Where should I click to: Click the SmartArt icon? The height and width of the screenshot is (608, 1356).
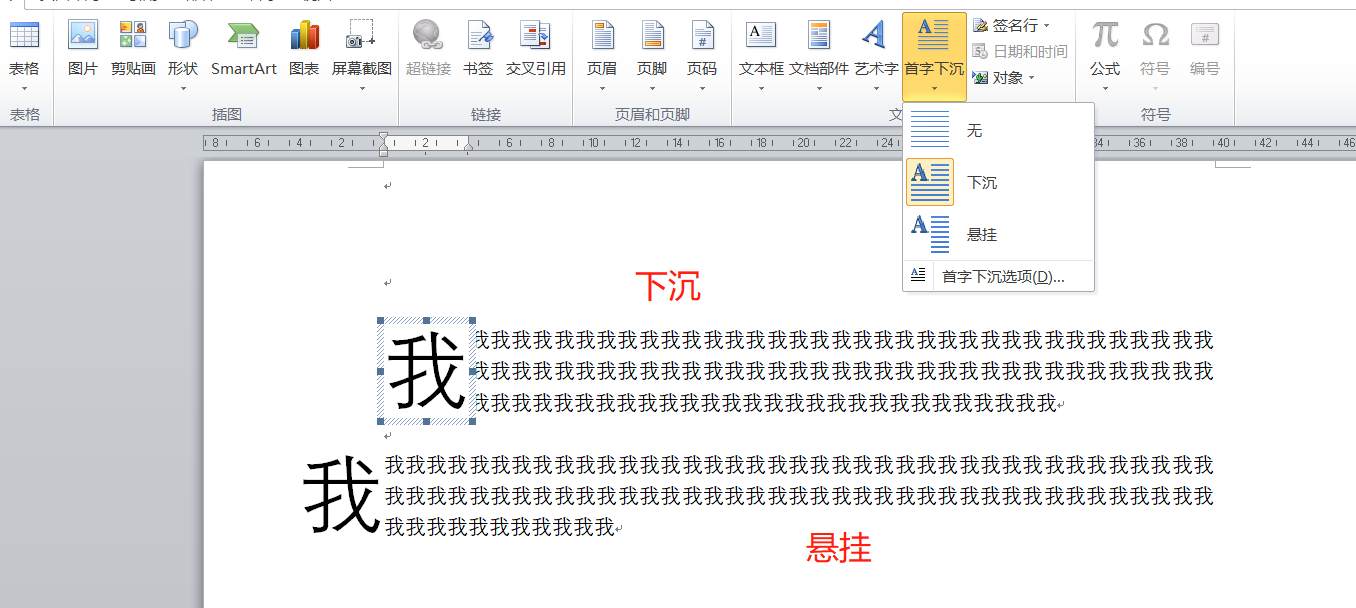pyautogui.click(x=243, y=36)
